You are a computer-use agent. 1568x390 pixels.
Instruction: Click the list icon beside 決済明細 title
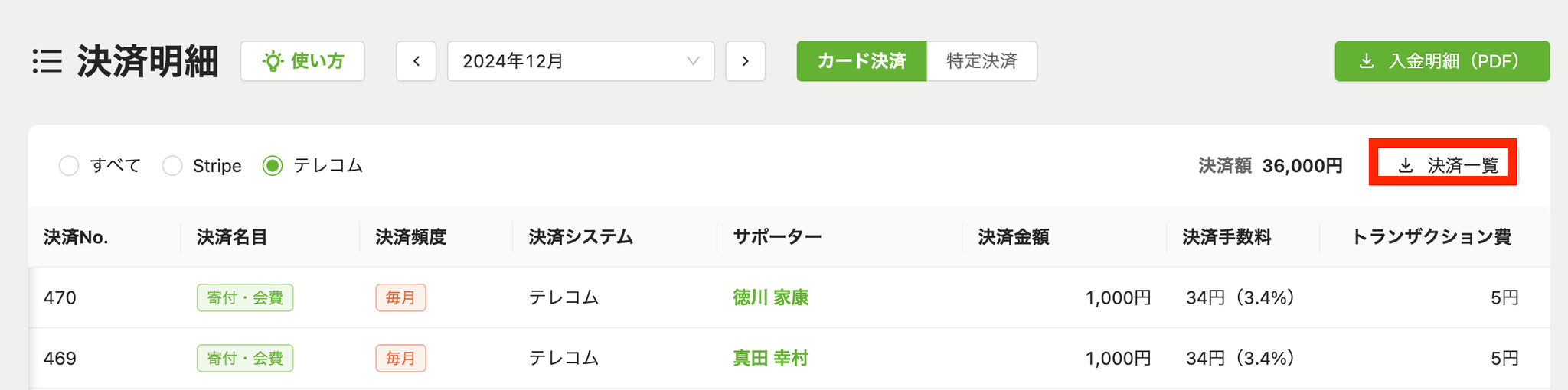point(47,61)
